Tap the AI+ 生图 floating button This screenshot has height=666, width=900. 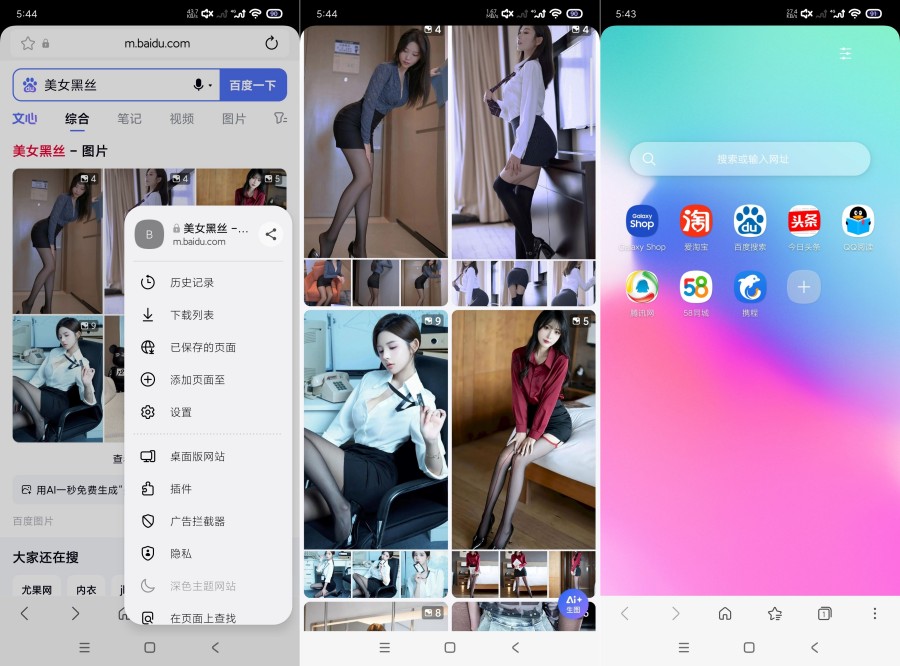tap(573, 603)
